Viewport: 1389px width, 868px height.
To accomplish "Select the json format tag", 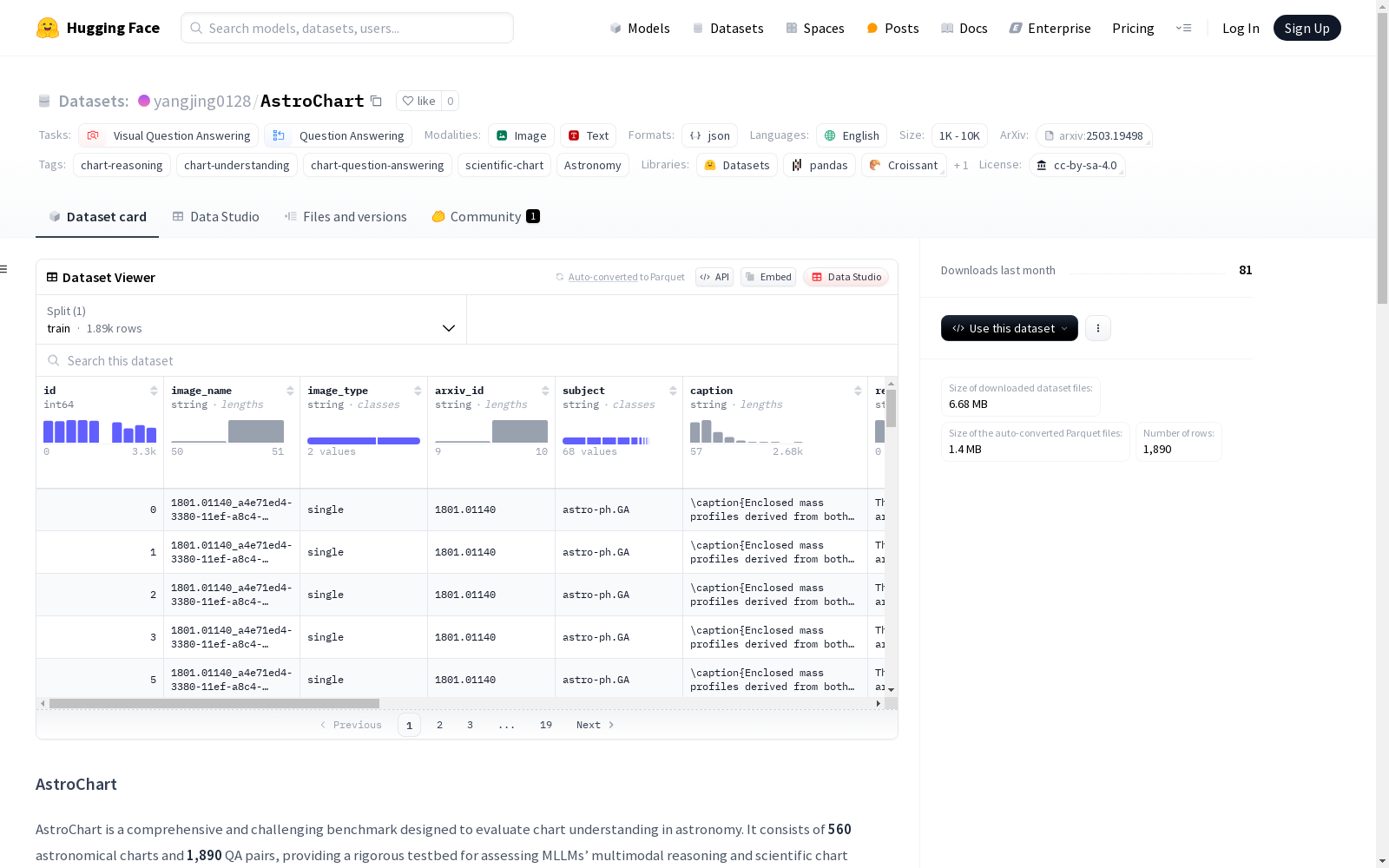I will coord(709,135).
